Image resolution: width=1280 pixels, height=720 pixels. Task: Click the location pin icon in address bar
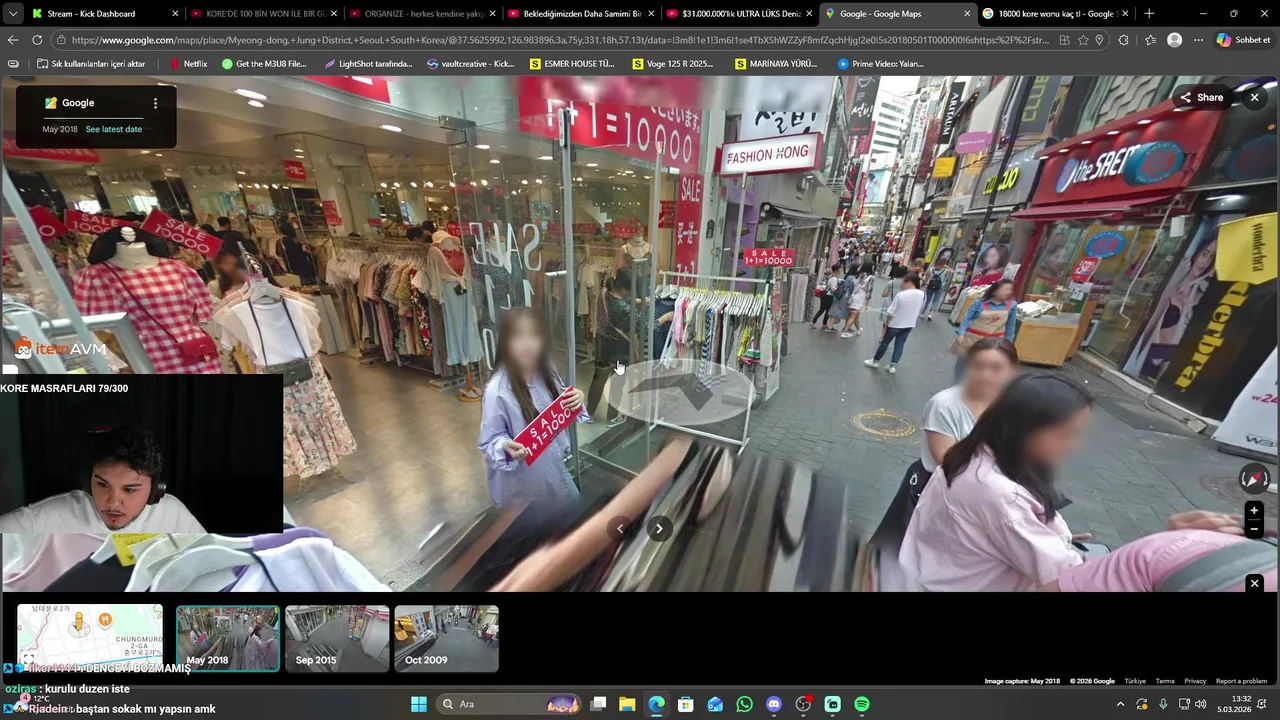1099,40
